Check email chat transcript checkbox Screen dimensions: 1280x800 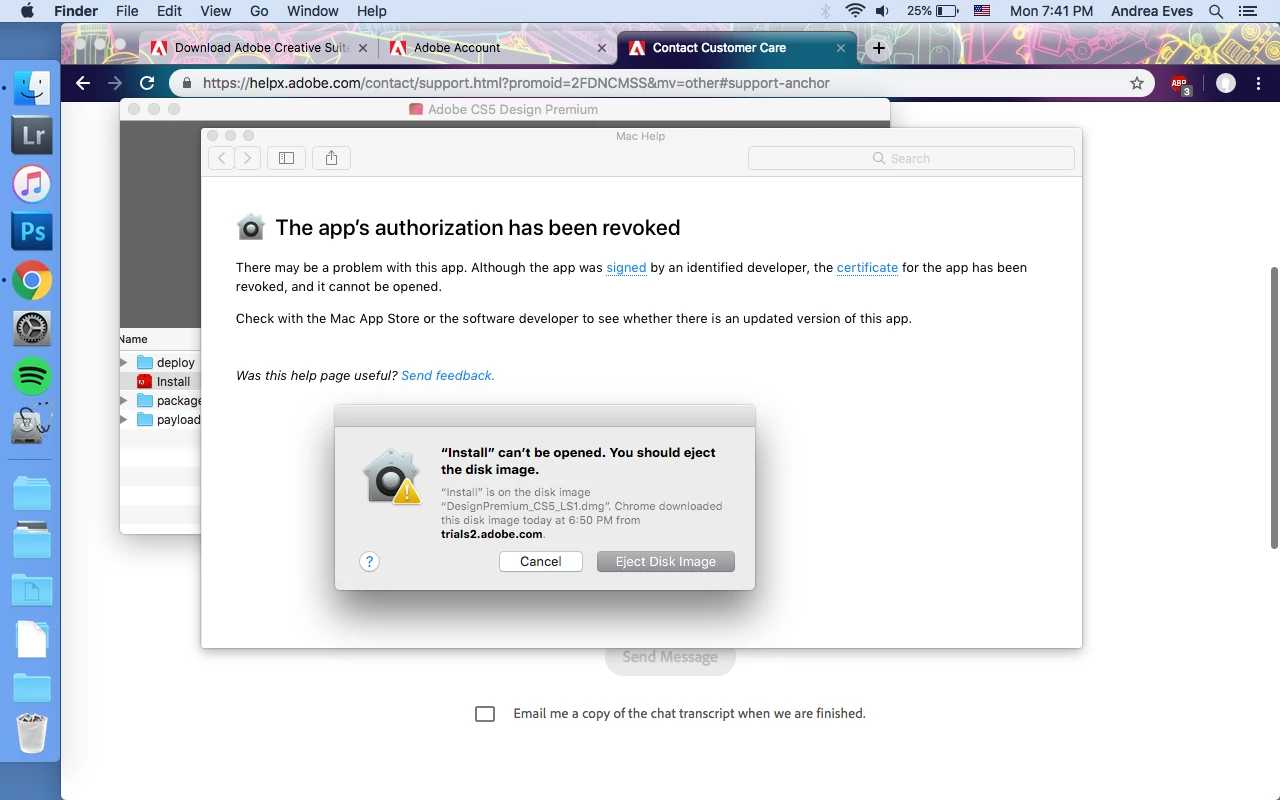point(485,714)
